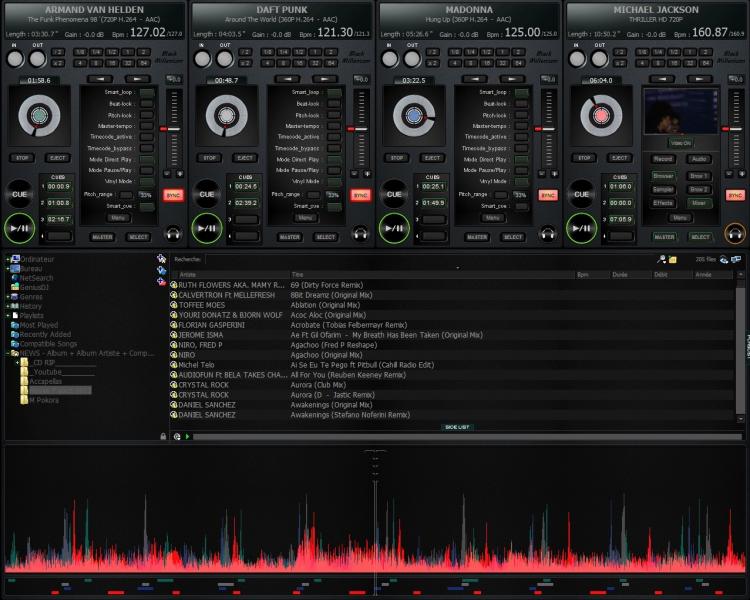Enable Beat-lock on the Daft Punk deck
This screenshot has width=750, height=600.
[334, 104]
